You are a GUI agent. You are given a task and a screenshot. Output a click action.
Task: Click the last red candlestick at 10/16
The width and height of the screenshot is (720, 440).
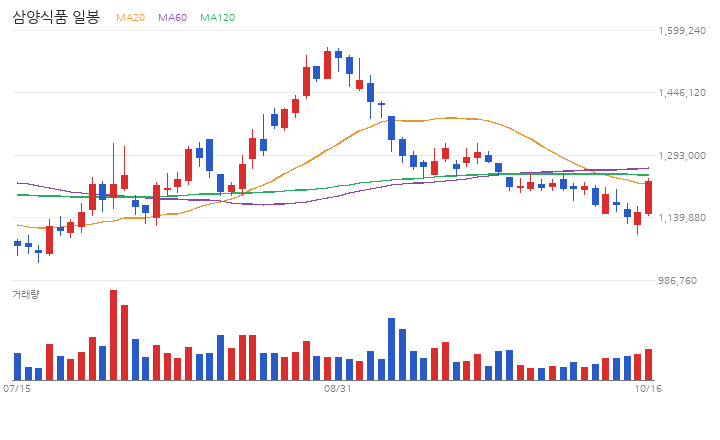[x=648, y=197]
